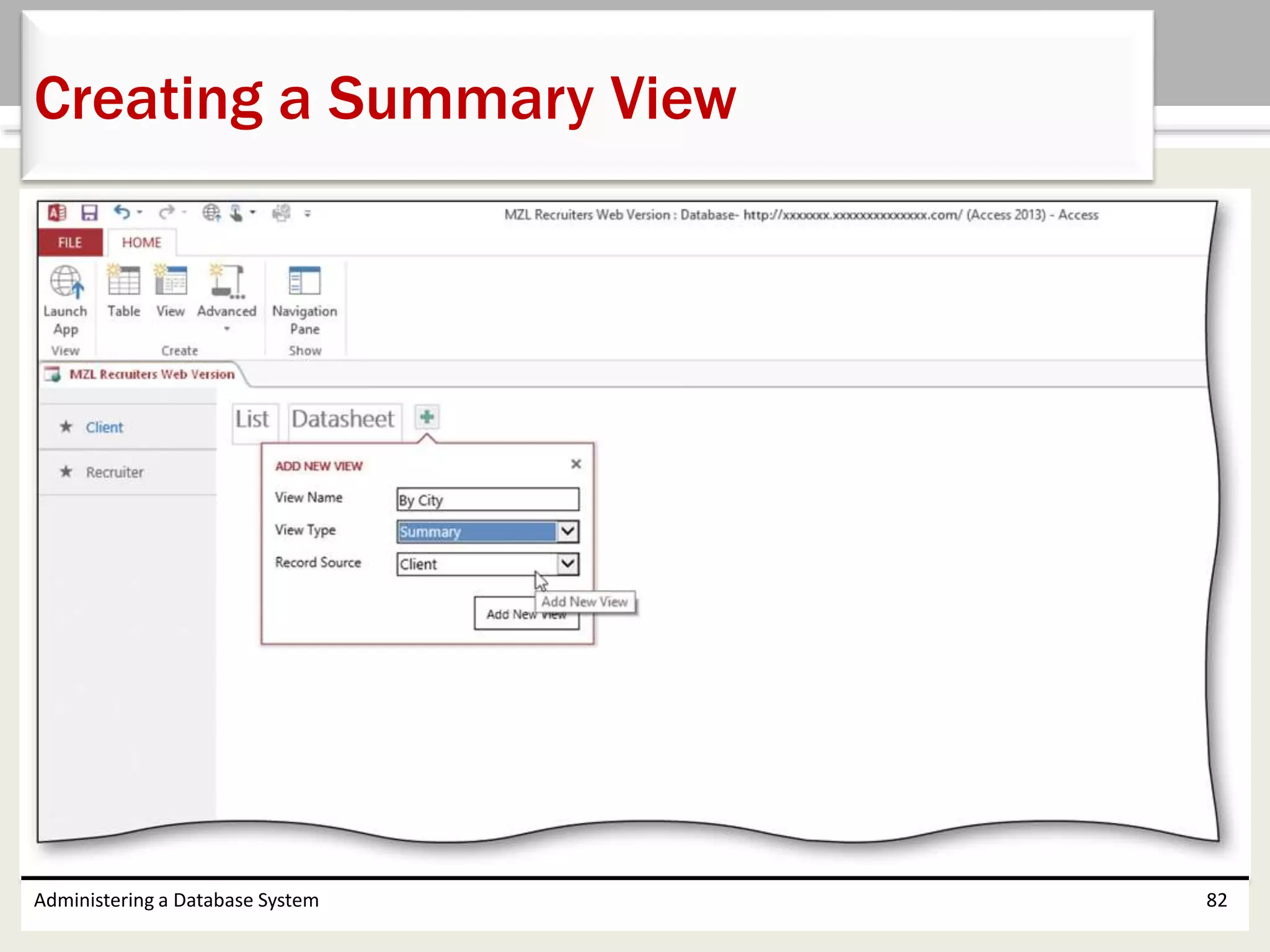Open the FILE tab

point(70,242)
